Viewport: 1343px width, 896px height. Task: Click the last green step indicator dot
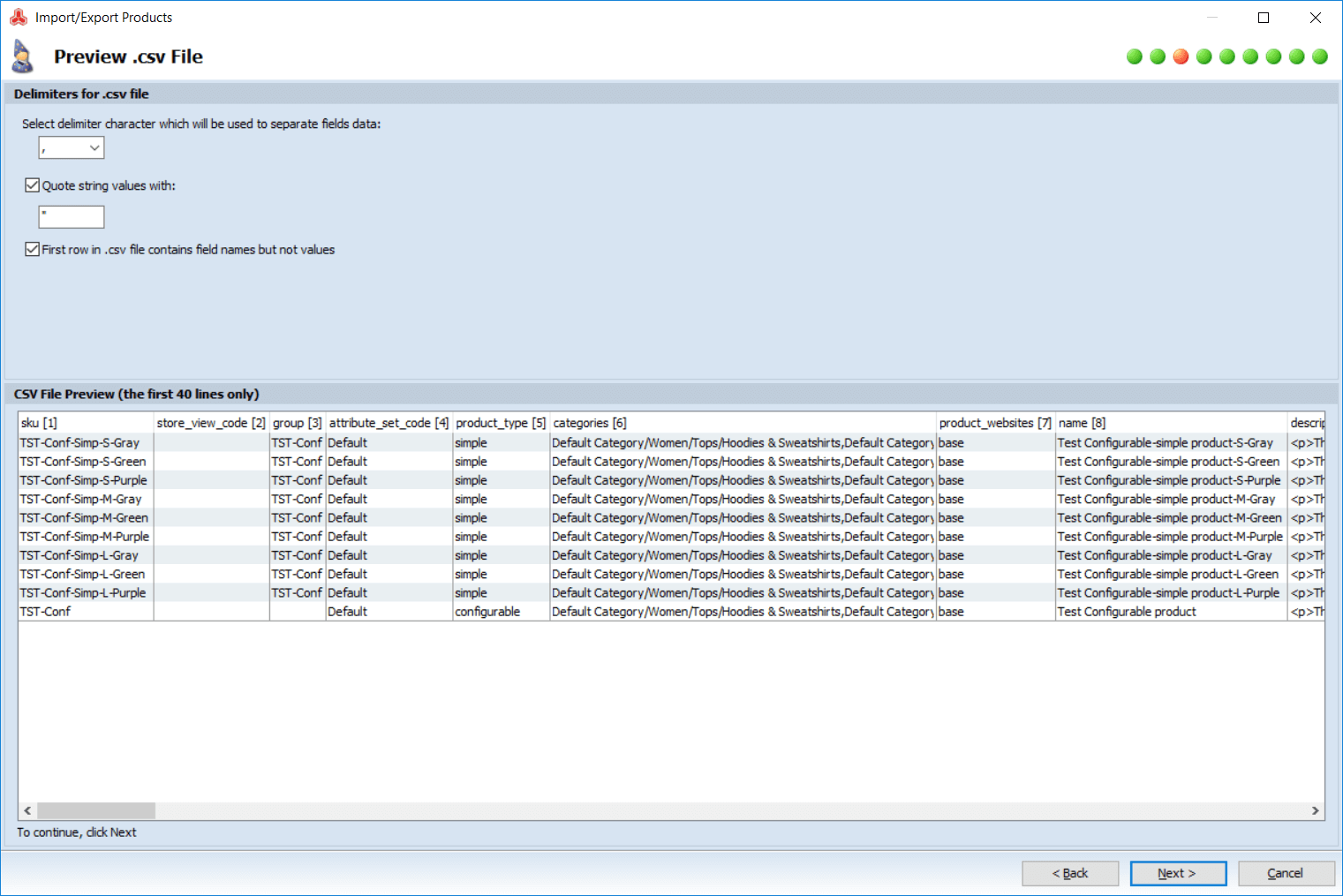click(1320, 56)
